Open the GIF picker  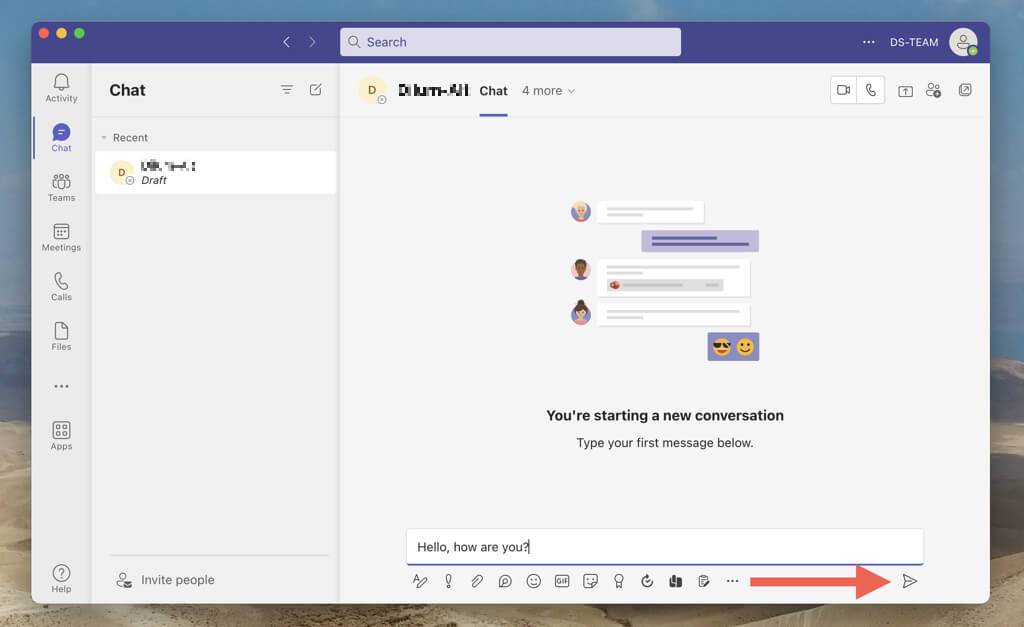(x=562, y=581)
